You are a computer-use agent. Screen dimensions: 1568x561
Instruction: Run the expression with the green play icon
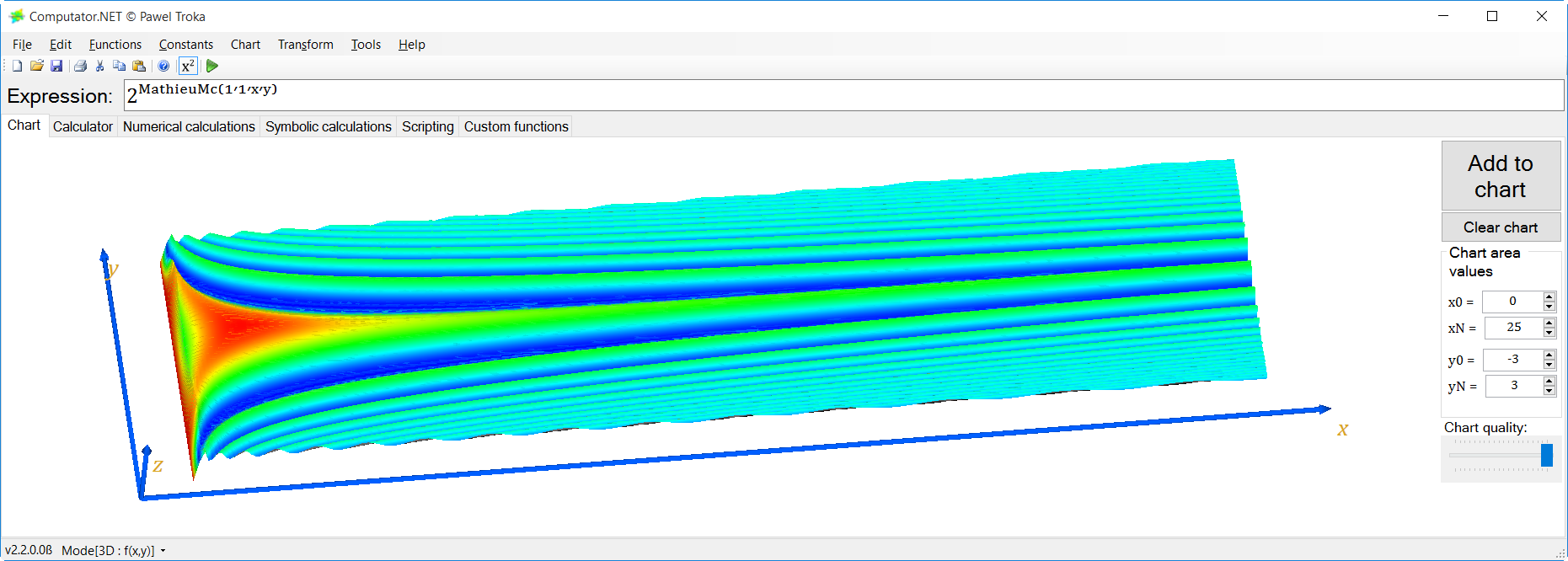(212, 66)
